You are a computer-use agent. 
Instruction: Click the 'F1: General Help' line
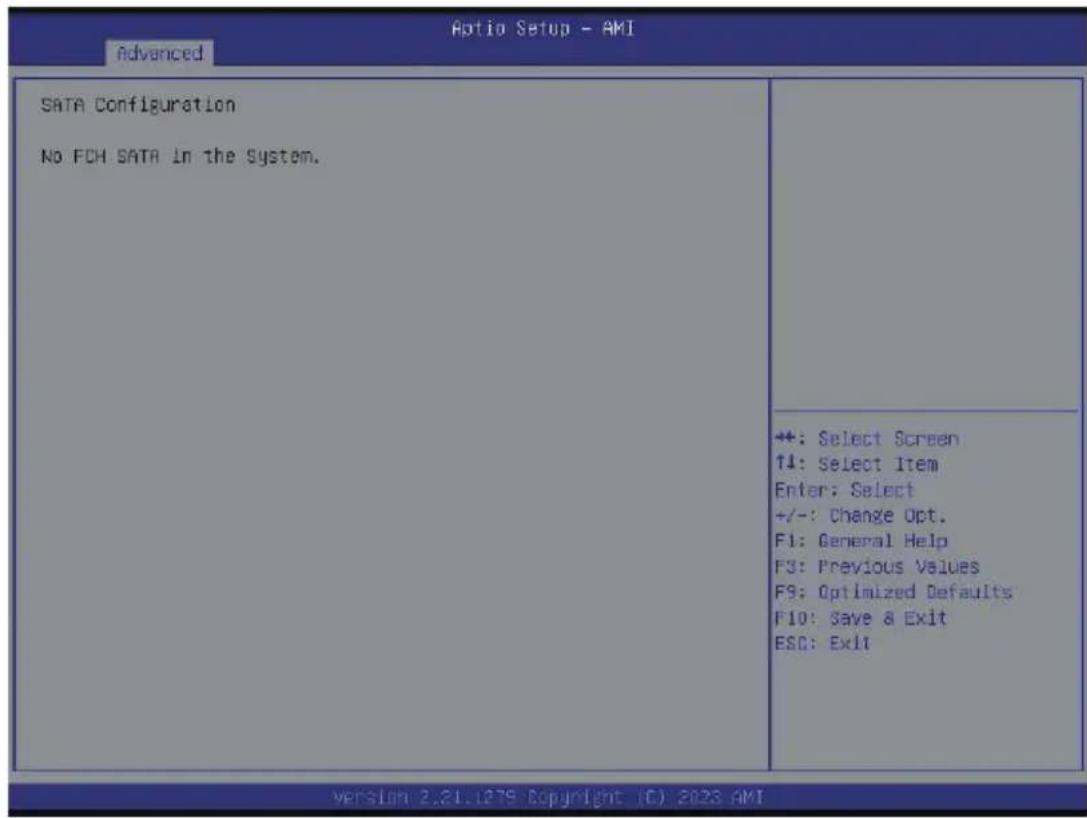[x=861, y=541]
